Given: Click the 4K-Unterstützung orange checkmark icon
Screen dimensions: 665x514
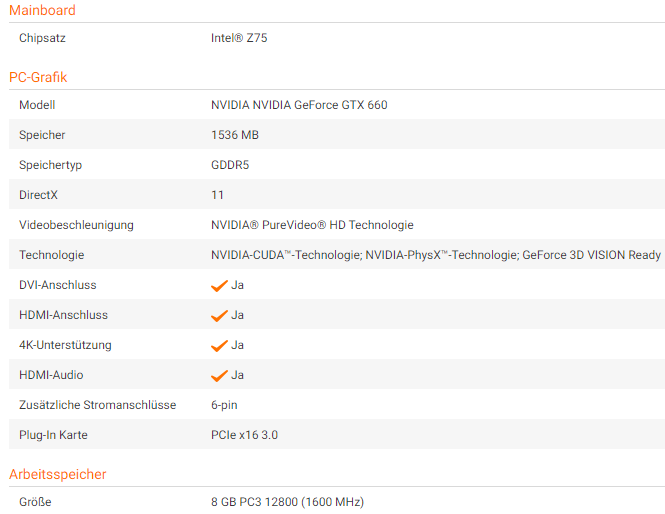Looking at the screenshot, I should (219, 346).
